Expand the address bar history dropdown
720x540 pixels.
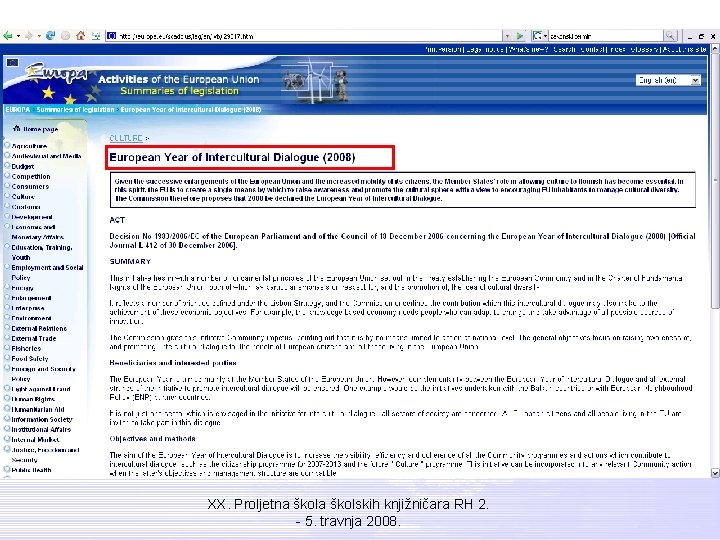[x=507, y=36]
